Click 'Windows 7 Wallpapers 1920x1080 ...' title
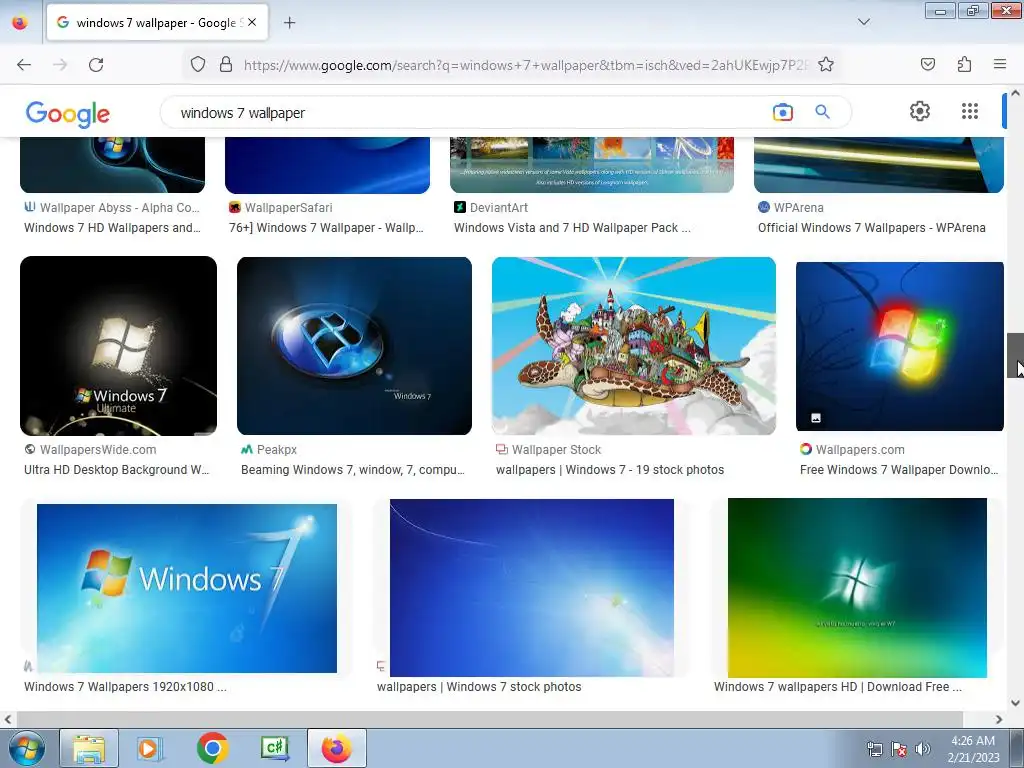The height and width of the screenshot is (768, 1024). [x=125, y=686]
